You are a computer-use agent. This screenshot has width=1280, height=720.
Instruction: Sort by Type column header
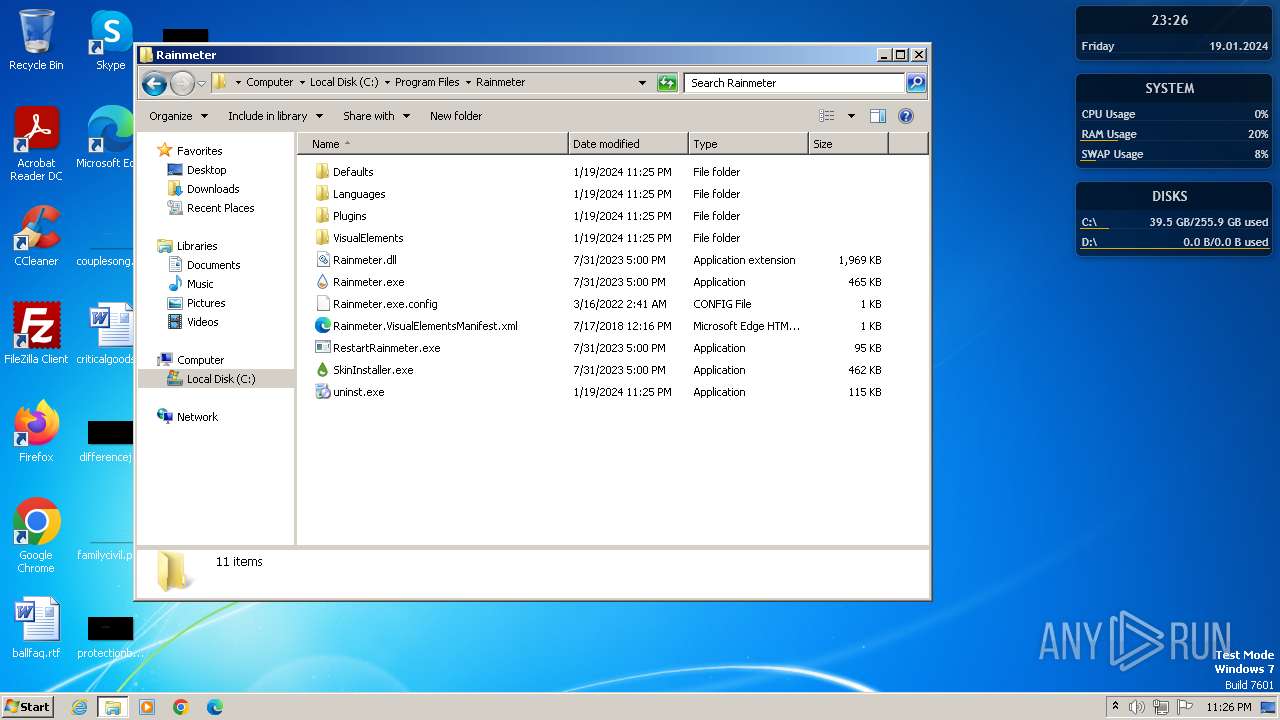pos(748,144)
